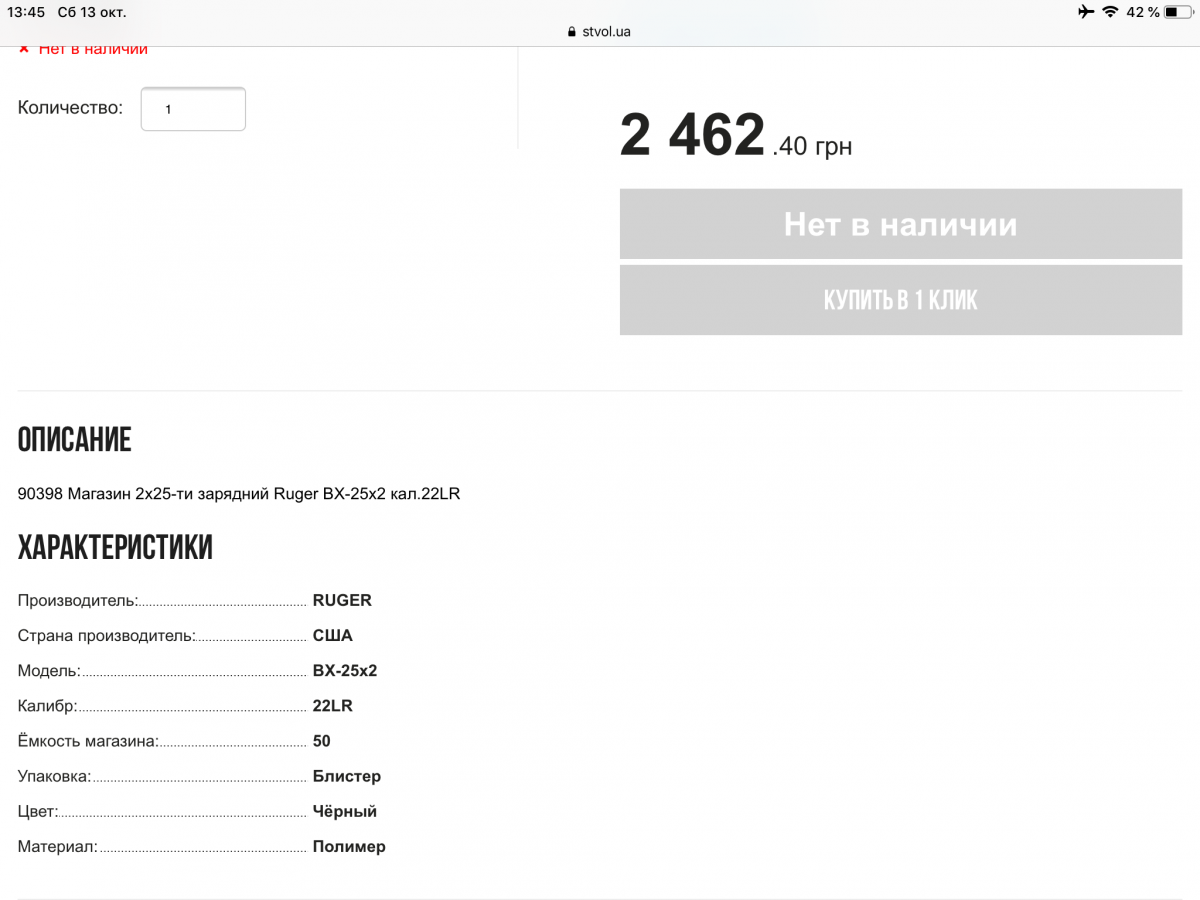Viewport: 1200px width, 900px height.
Task: Click the 22LR caliber value
Action: point(333,706)
